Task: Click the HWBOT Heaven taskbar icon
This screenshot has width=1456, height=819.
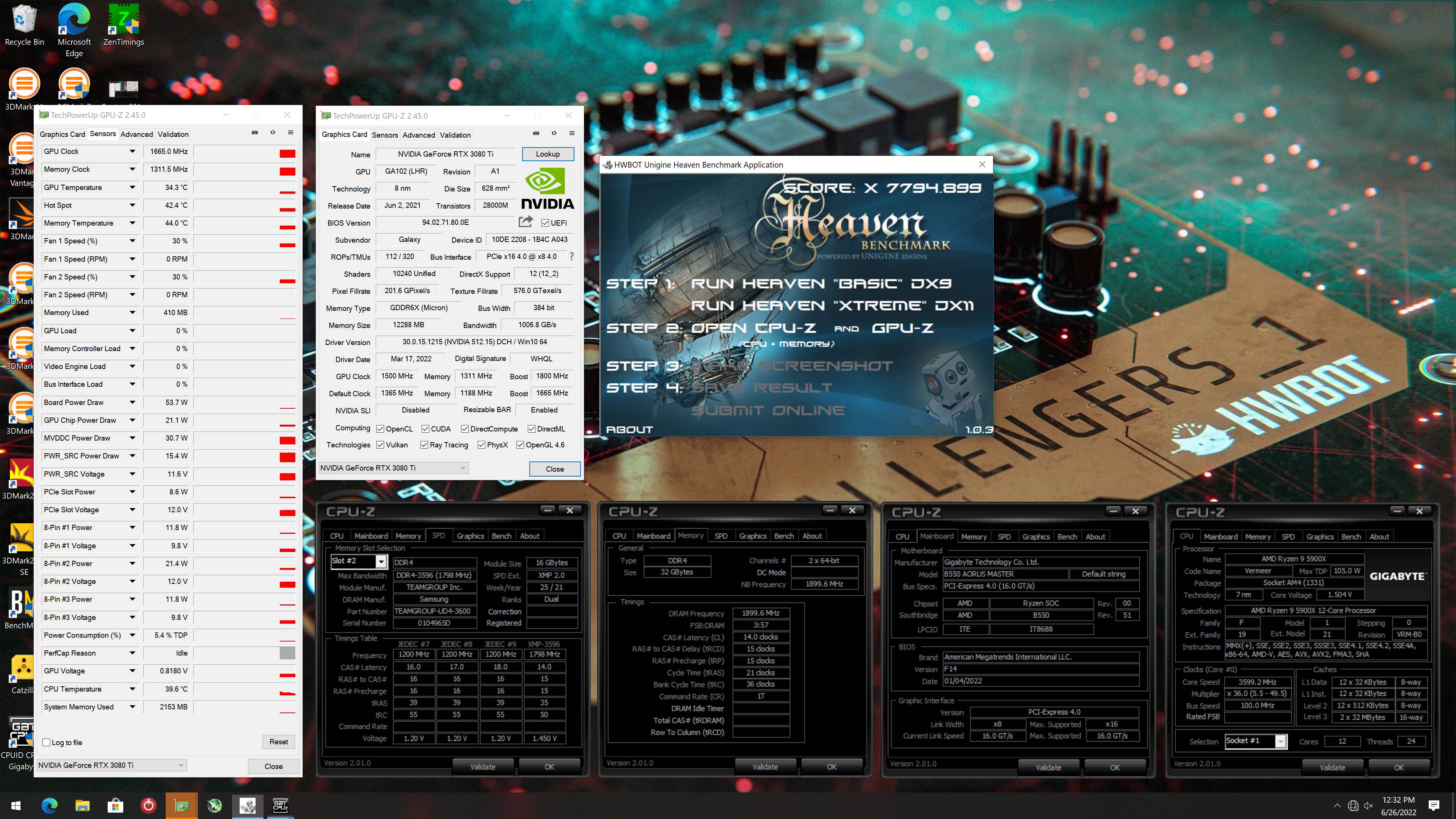Action: (x=248, y=805)
